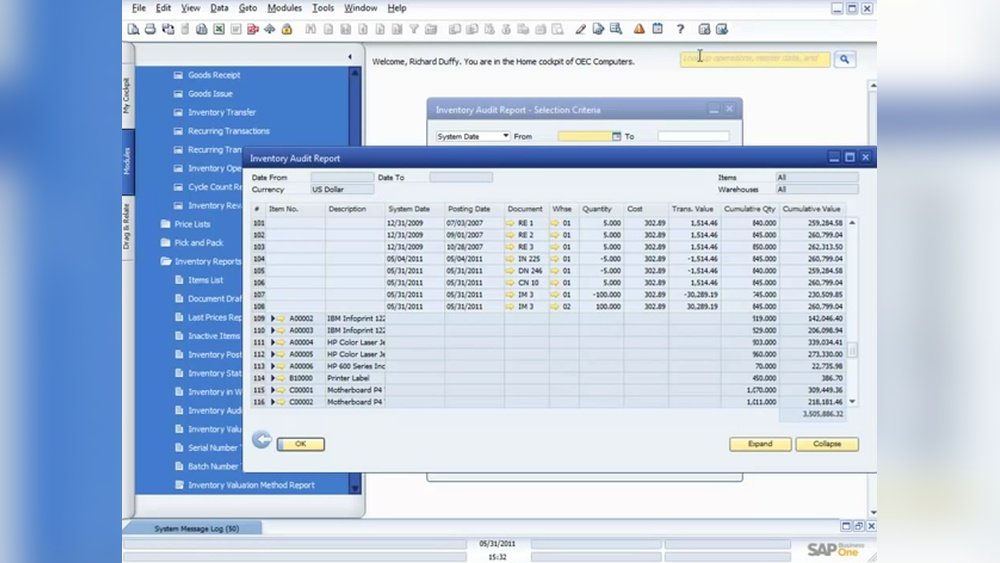
Task: Click the yellow link arrow for RE 1
Action: point(510,223)
